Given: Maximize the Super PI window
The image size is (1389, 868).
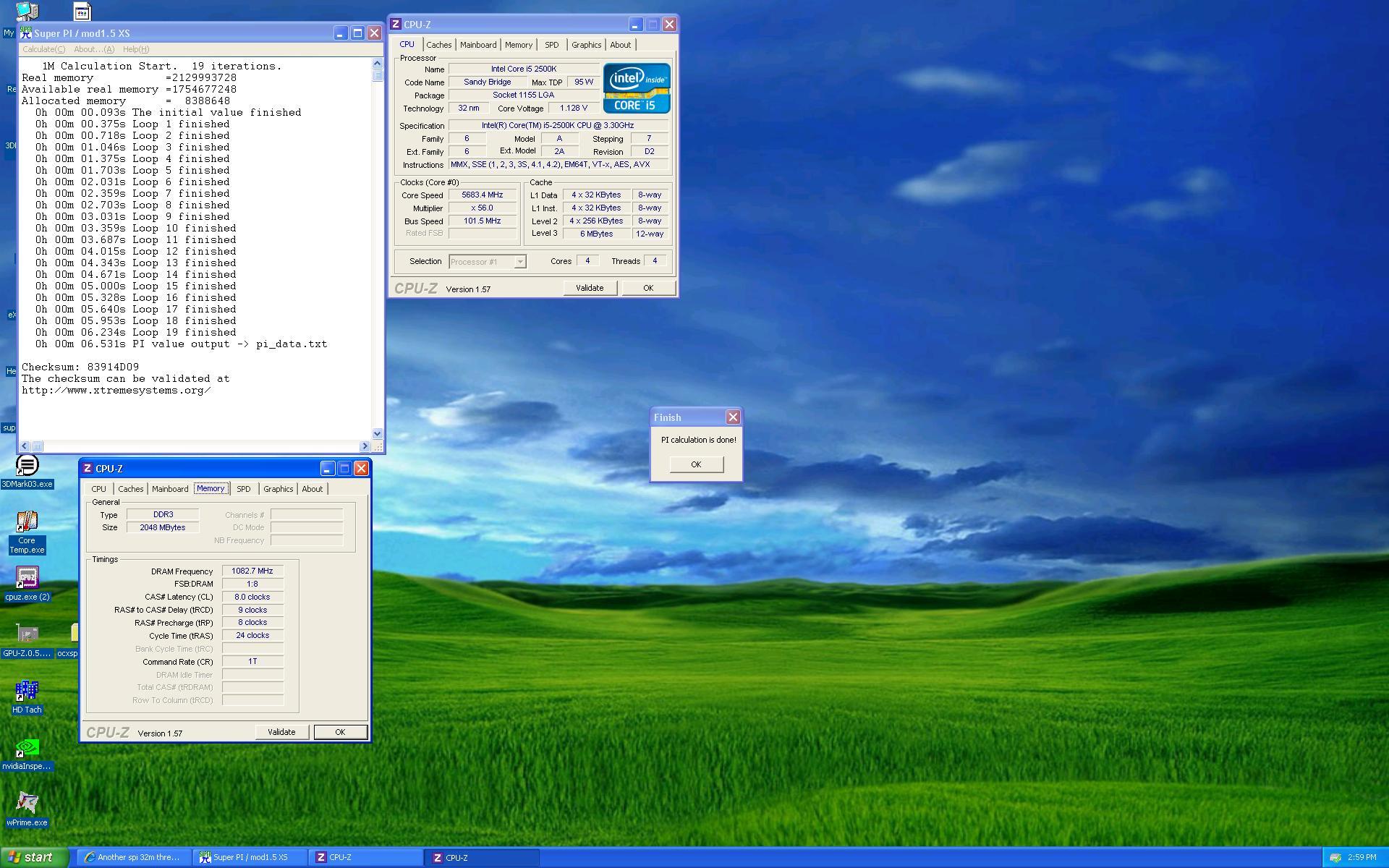Looking at the screenshot, I should [357, 33].
